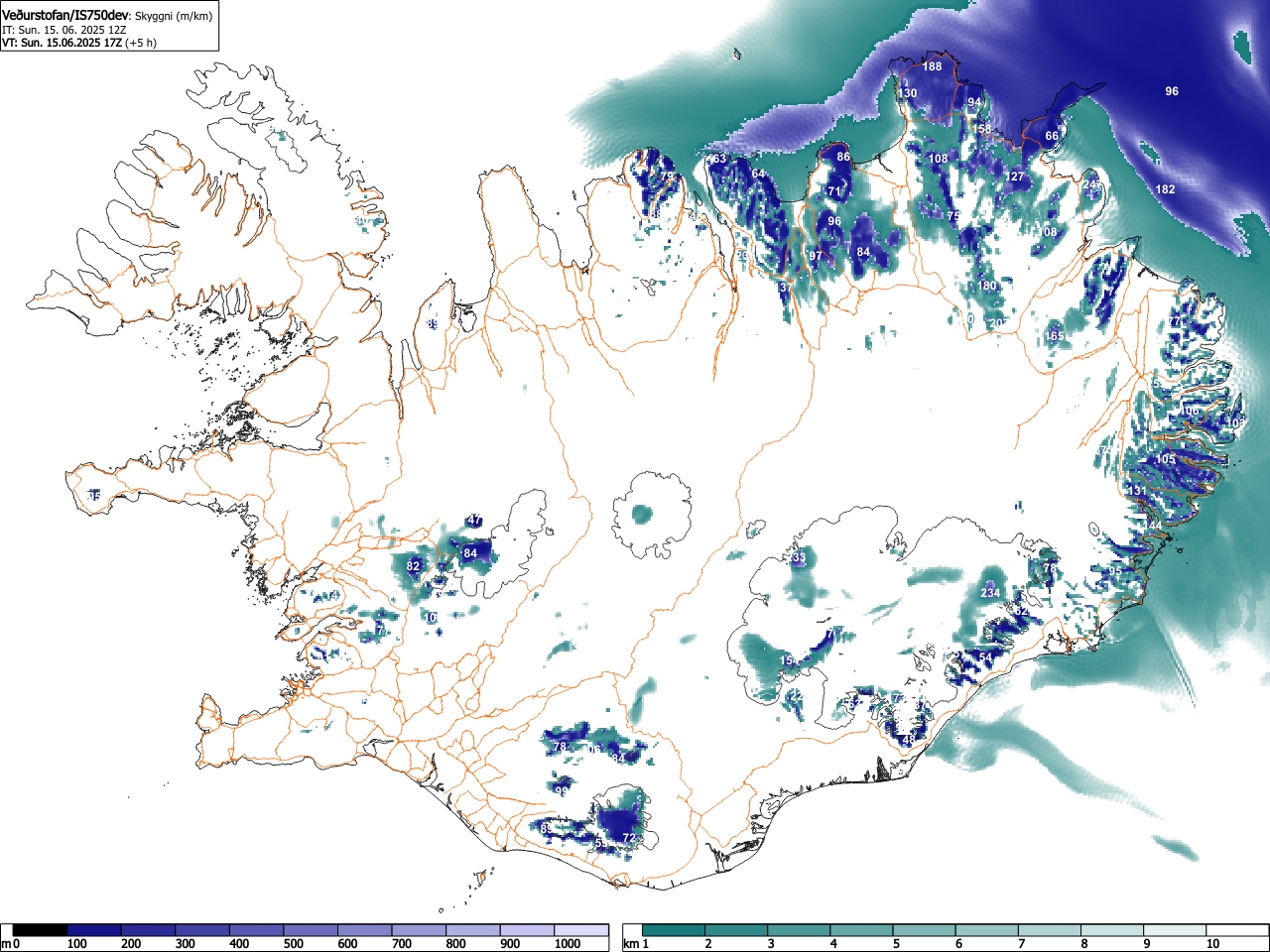Click the 94 visibility value on the map
Image resolution: width=1270 pixels, height=952 pixels.
974,102
